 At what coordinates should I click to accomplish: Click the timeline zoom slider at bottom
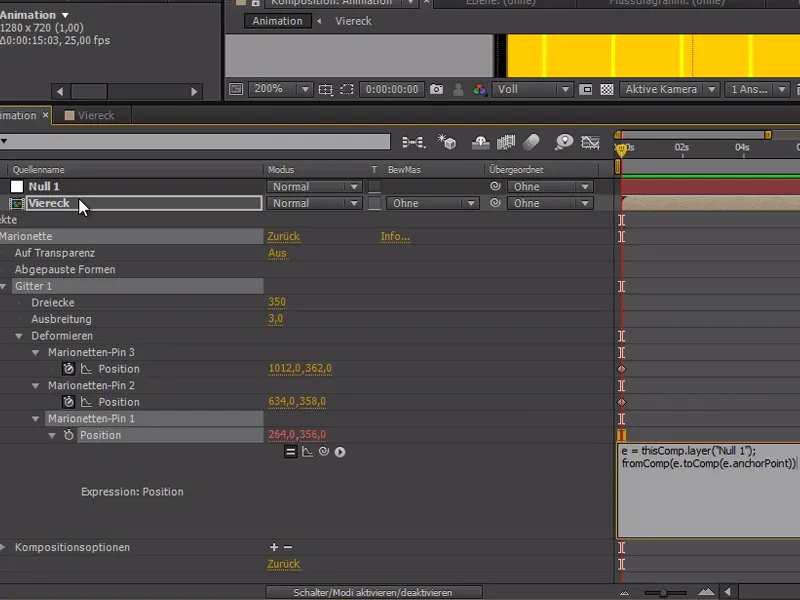point(665,592)
